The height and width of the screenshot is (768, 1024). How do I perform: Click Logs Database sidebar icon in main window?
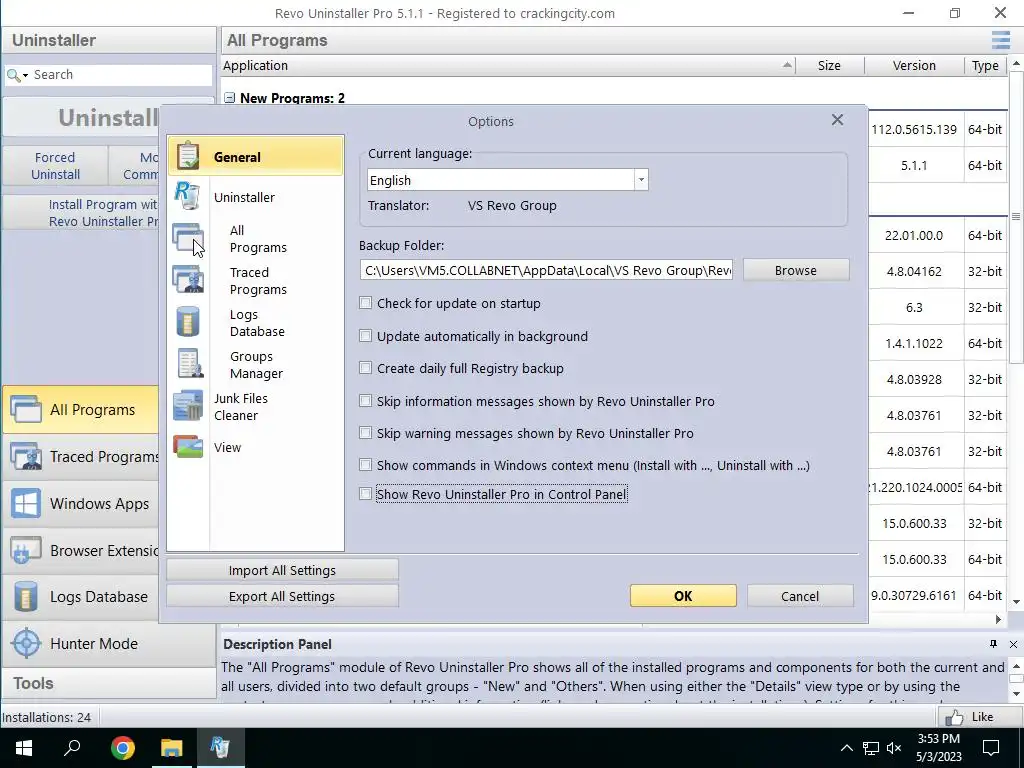point(25,596)
